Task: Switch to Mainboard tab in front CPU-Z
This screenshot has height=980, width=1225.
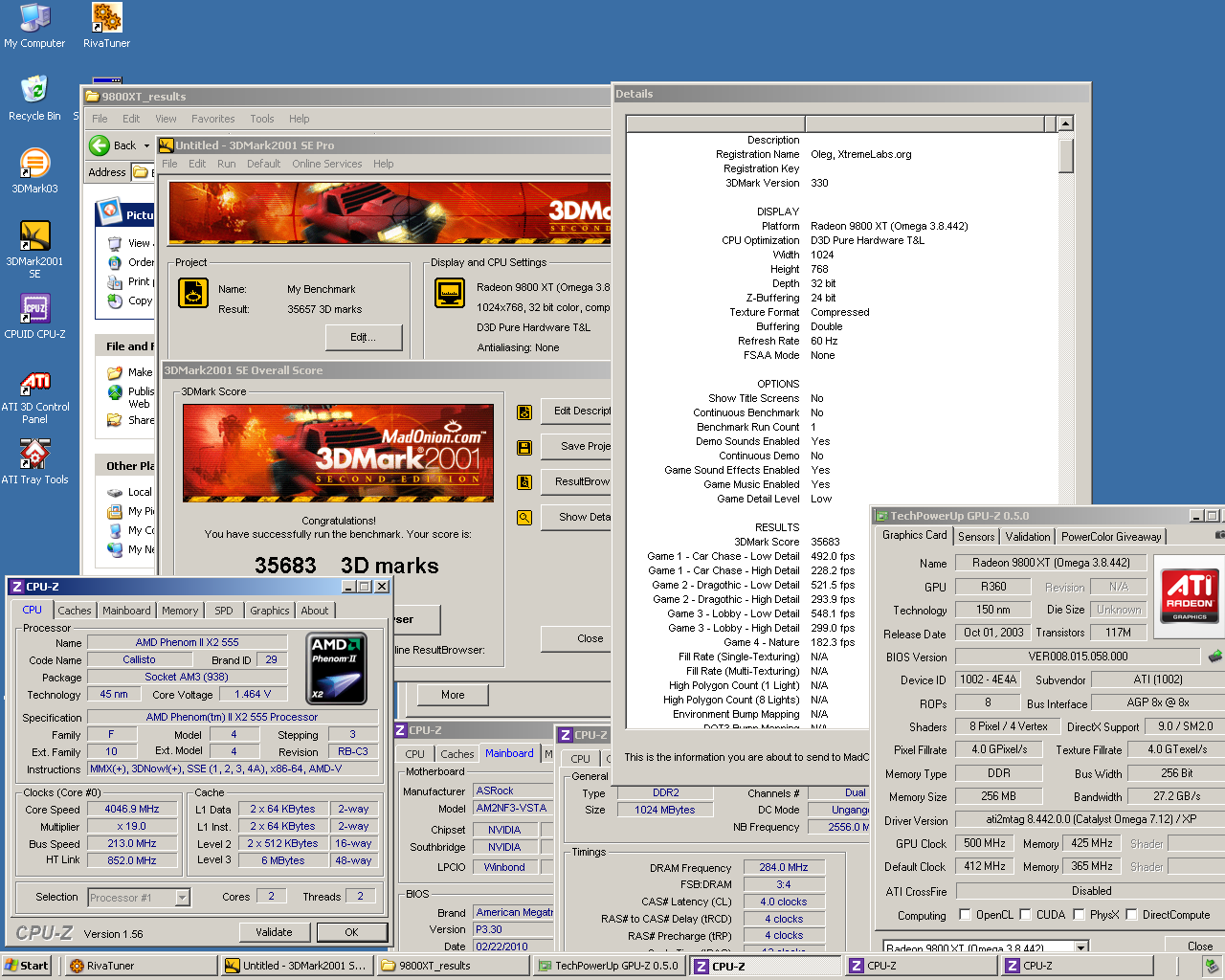Action: 126,611
